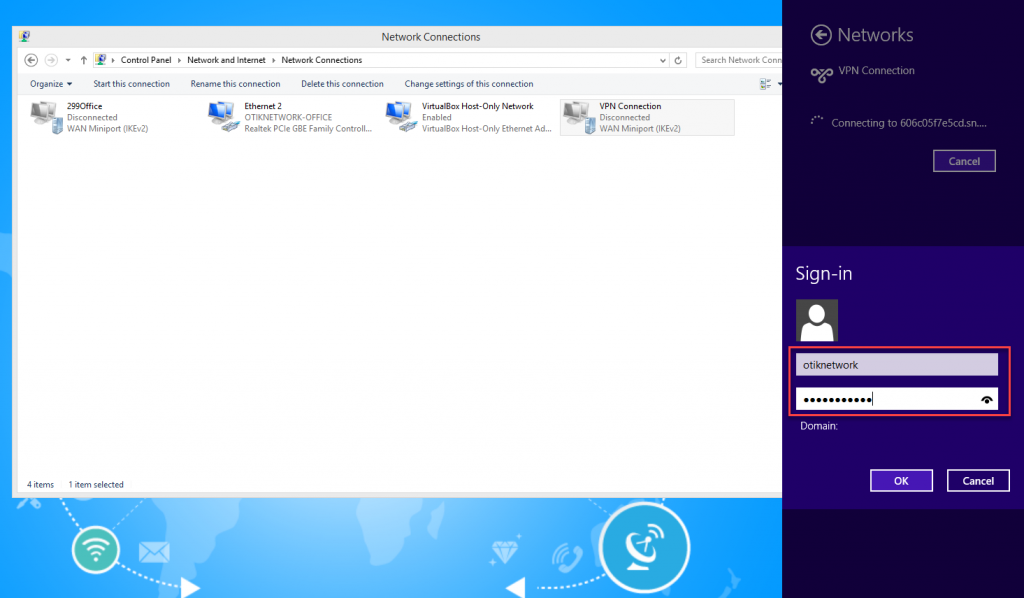Screen dimensions: 1024x598
Task: Cancel the connecting VPN attempt
Action: click(964, 161)
